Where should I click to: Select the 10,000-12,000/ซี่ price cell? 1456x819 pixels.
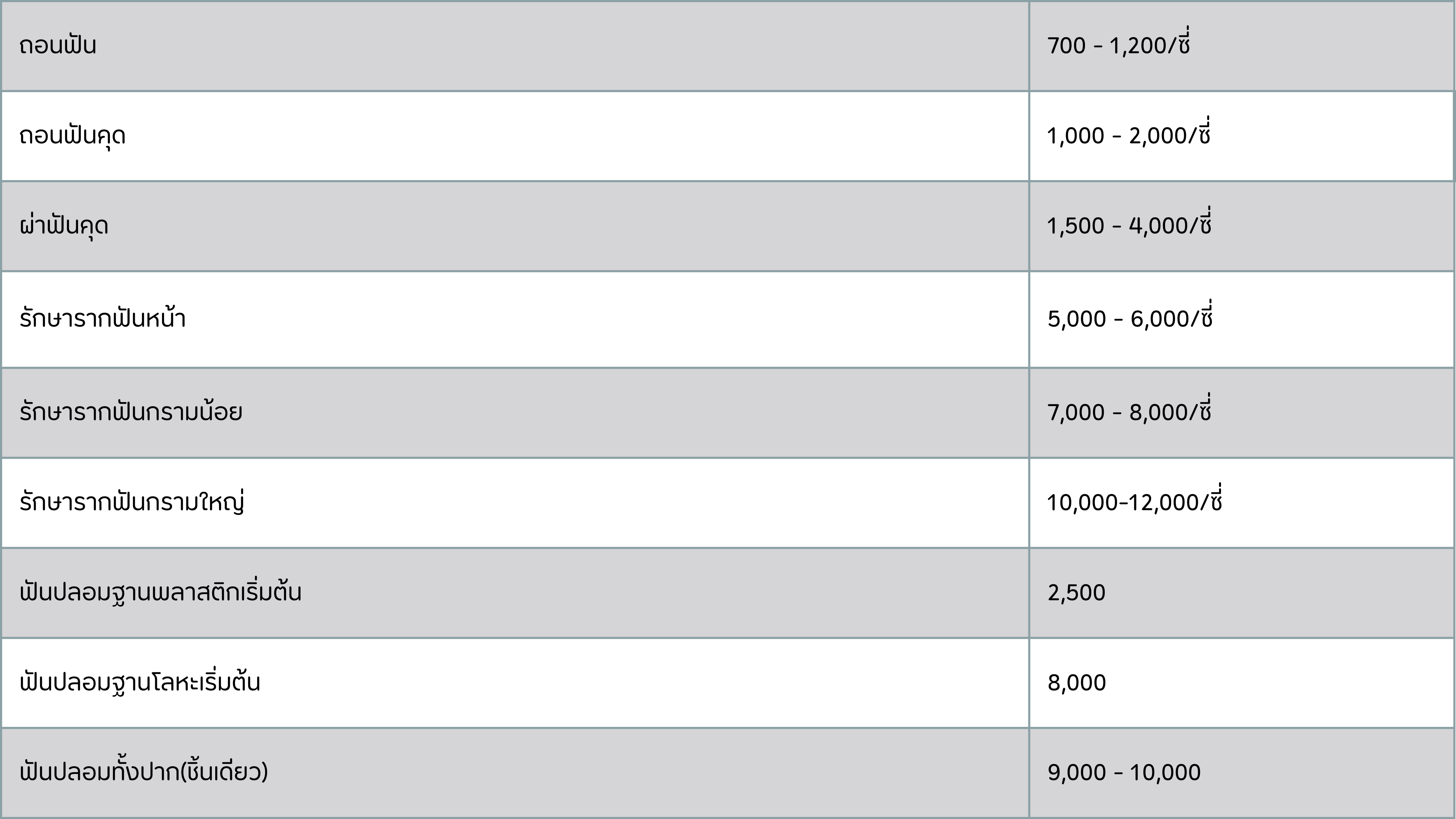point(1134,503)
